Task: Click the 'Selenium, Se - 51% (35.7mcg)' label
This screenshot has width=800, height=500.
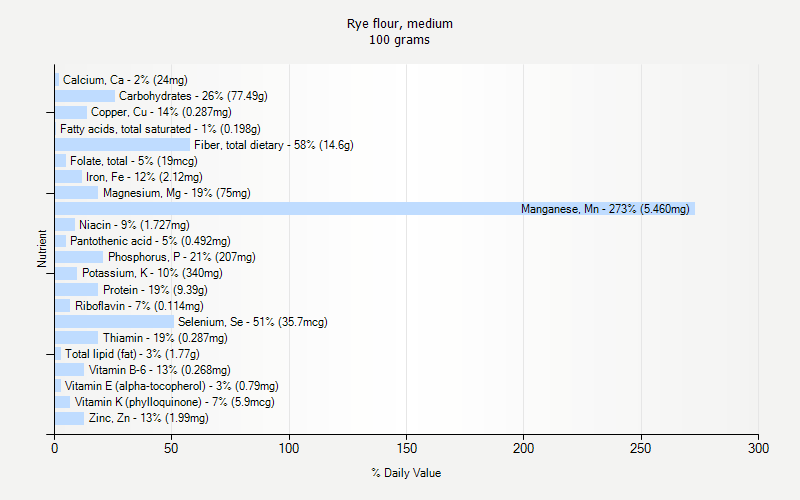Action: [x=253, y=322]
